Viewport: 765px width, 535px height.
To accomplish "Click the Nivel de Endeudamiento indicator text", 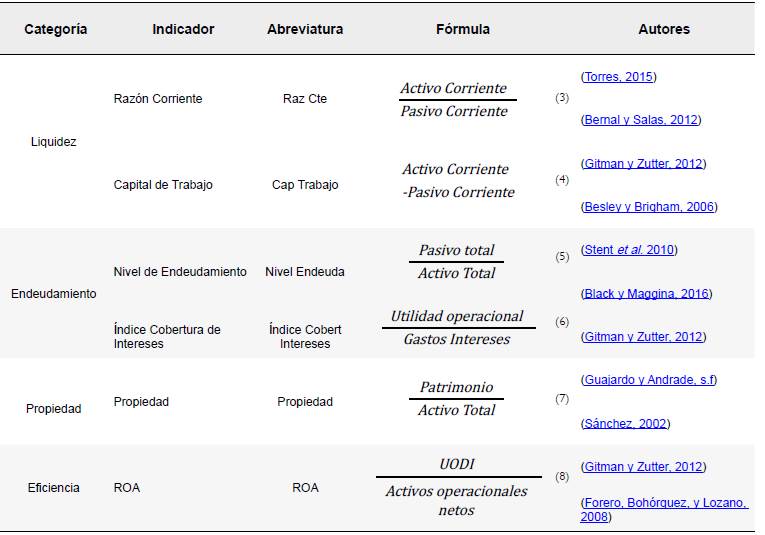I will 180,272.
